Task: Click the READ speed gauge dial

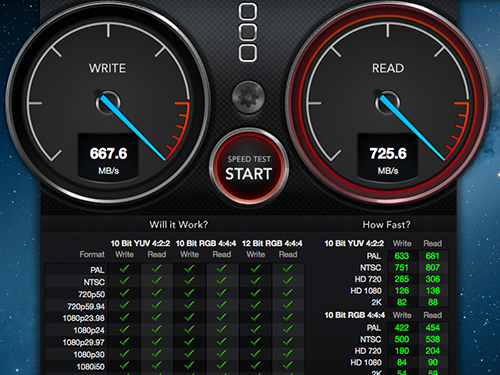Action: (x=388, y=102)
